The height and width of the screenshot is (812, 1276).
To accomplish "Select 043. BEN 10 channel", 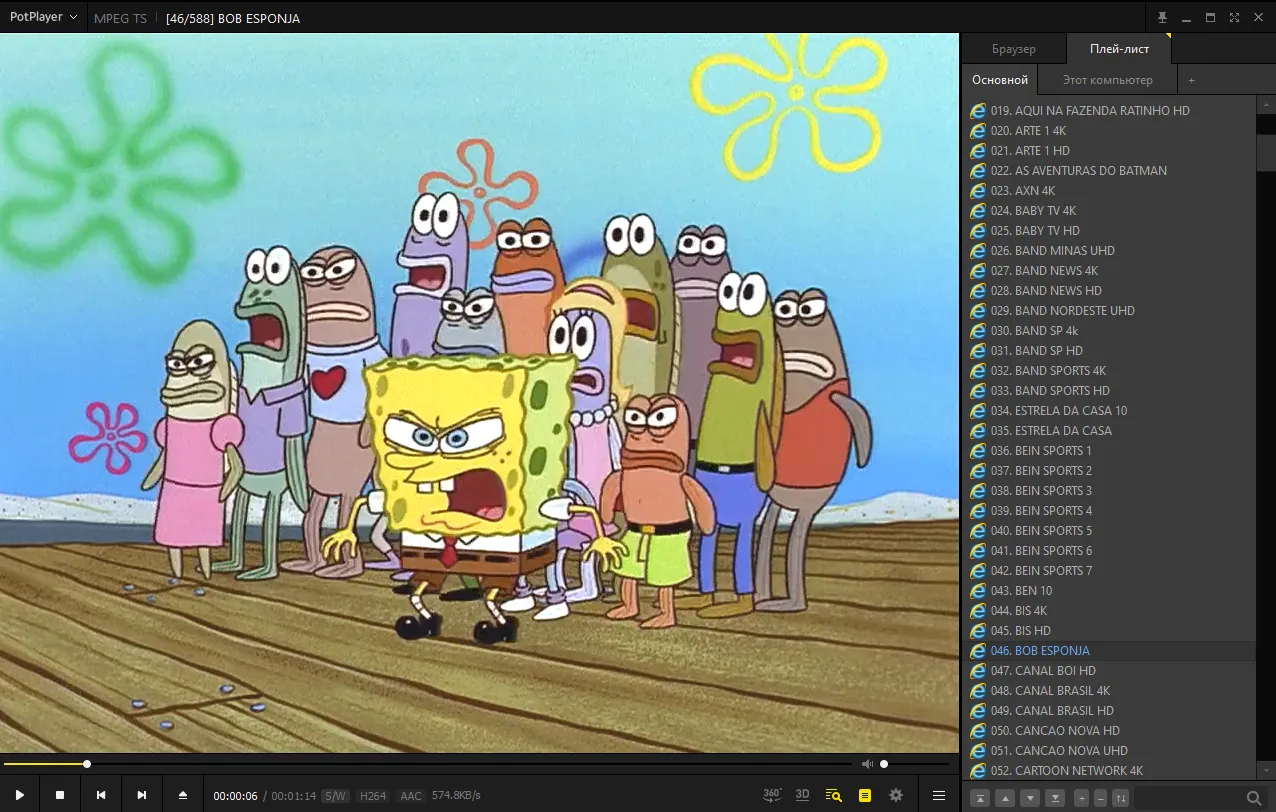I will [1108, 591].
